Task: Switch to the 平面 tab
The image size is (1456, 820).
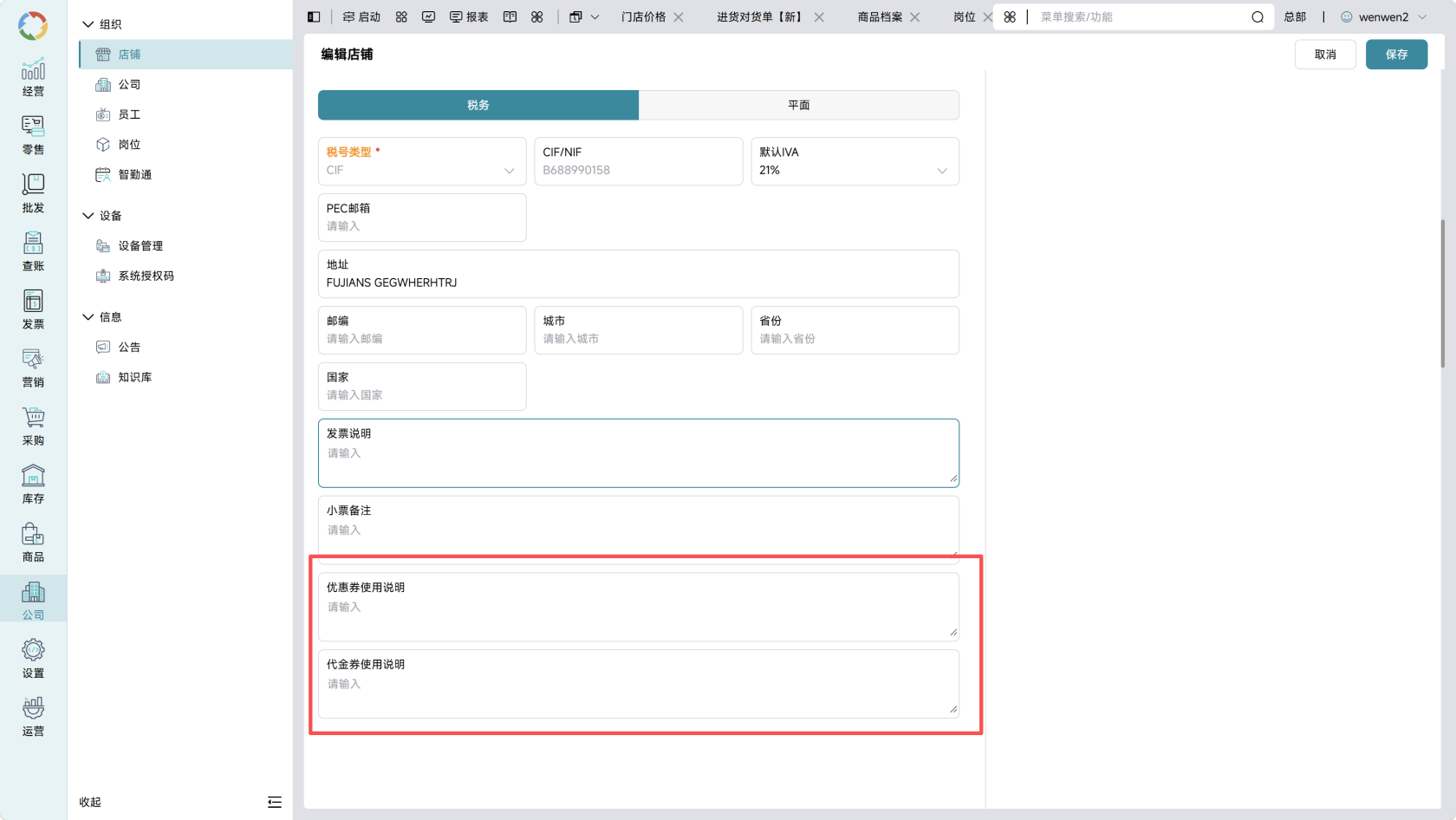Action: 799,105
